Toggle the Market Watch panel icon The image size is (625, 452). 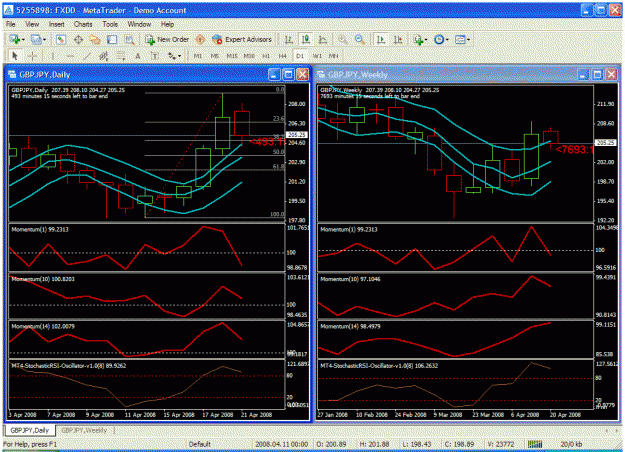(61, 39)
